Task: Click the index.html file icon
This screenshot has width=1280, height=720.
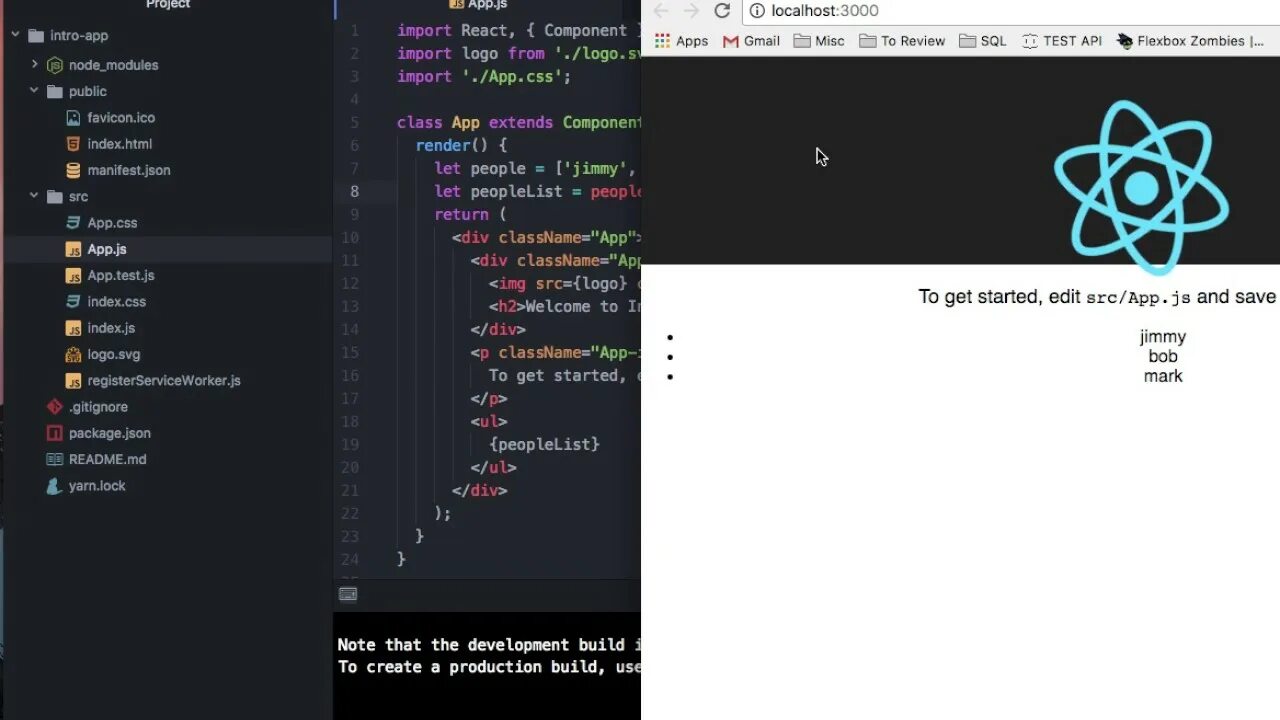Action: coord(73,144)
